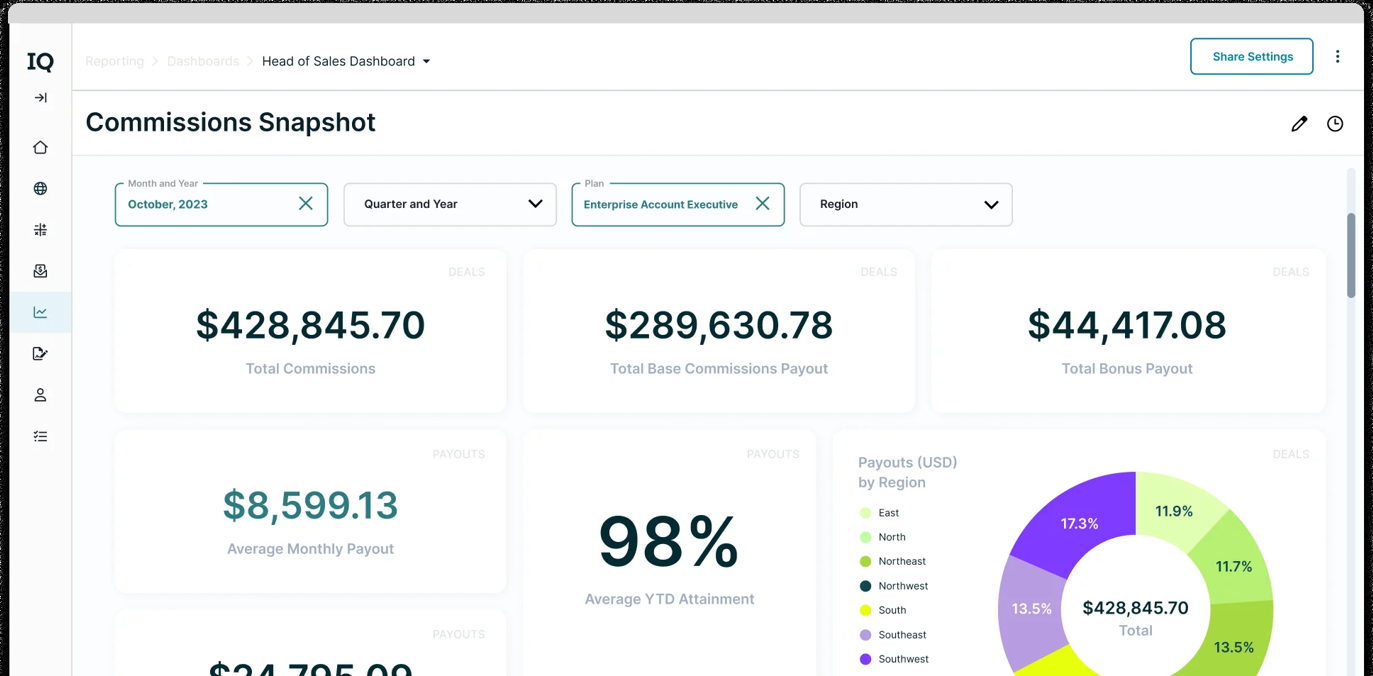The height and width of the screenshot is (676, 1373).
Task: Click the East legend swatch
Action: (866, 513)
